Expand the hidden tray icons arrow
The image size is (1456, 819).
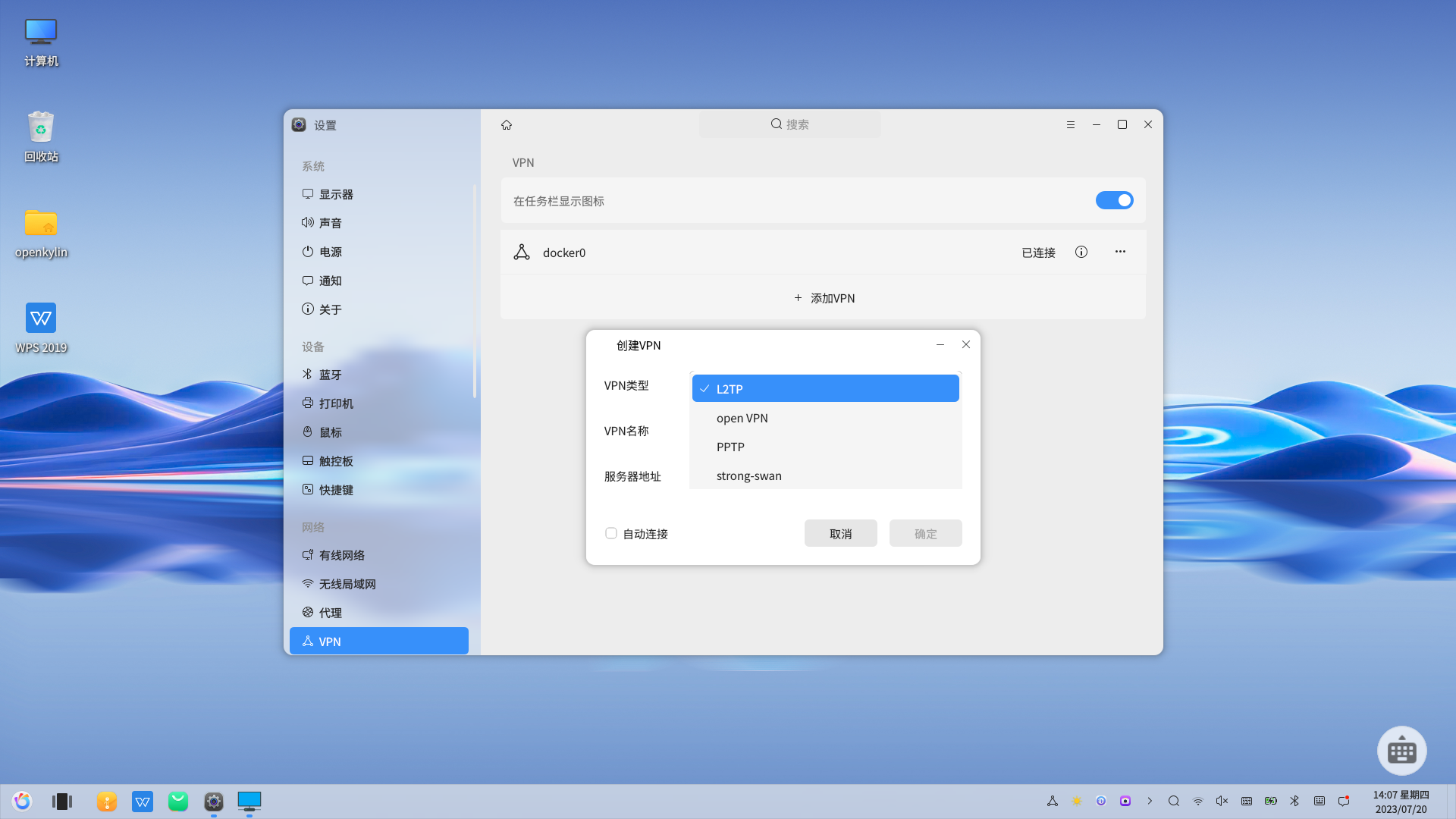click(1150, 801)
